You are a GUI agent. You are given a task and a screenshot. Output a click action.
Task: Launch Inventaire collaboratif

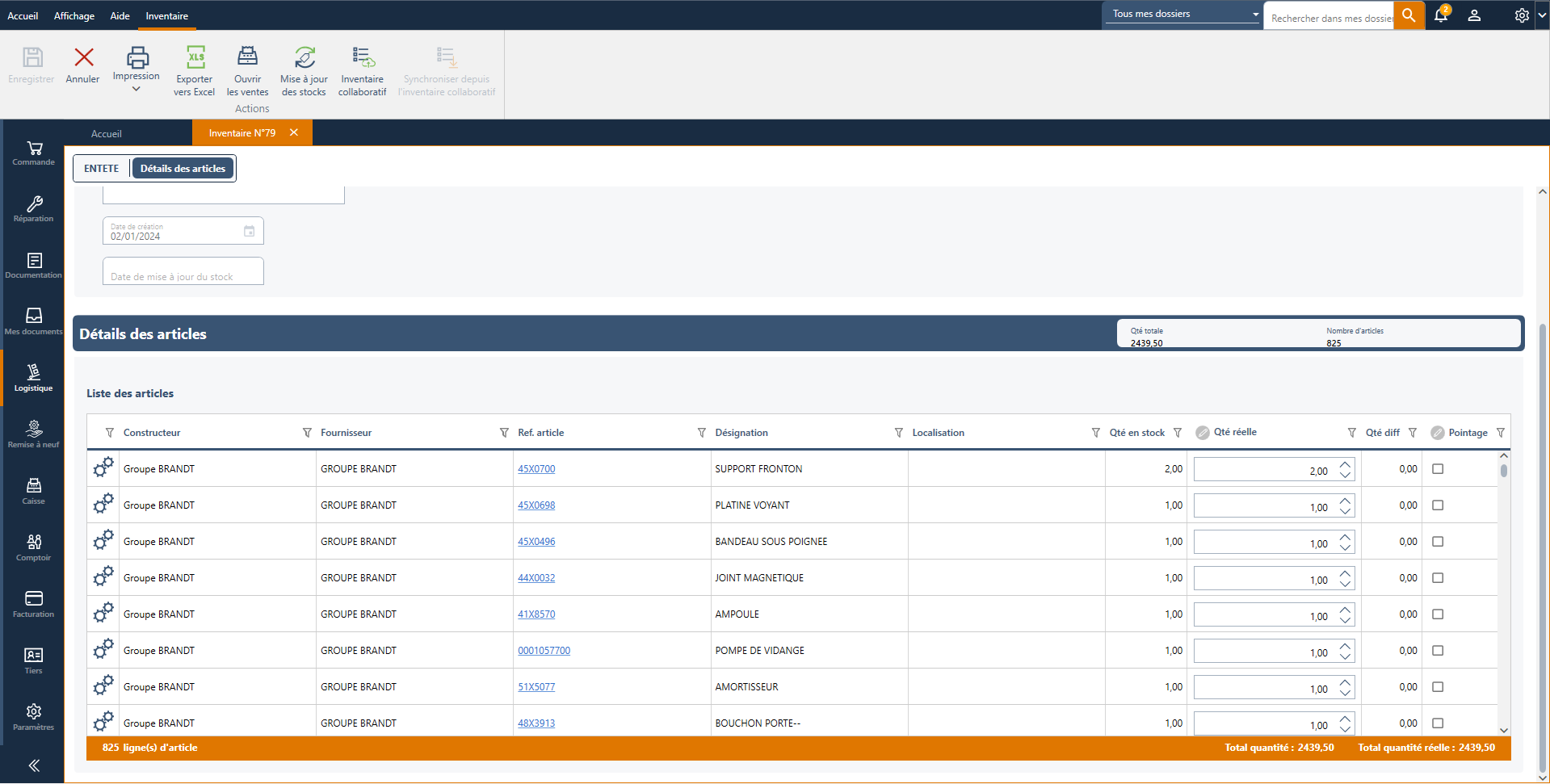[x=363, y=71]
